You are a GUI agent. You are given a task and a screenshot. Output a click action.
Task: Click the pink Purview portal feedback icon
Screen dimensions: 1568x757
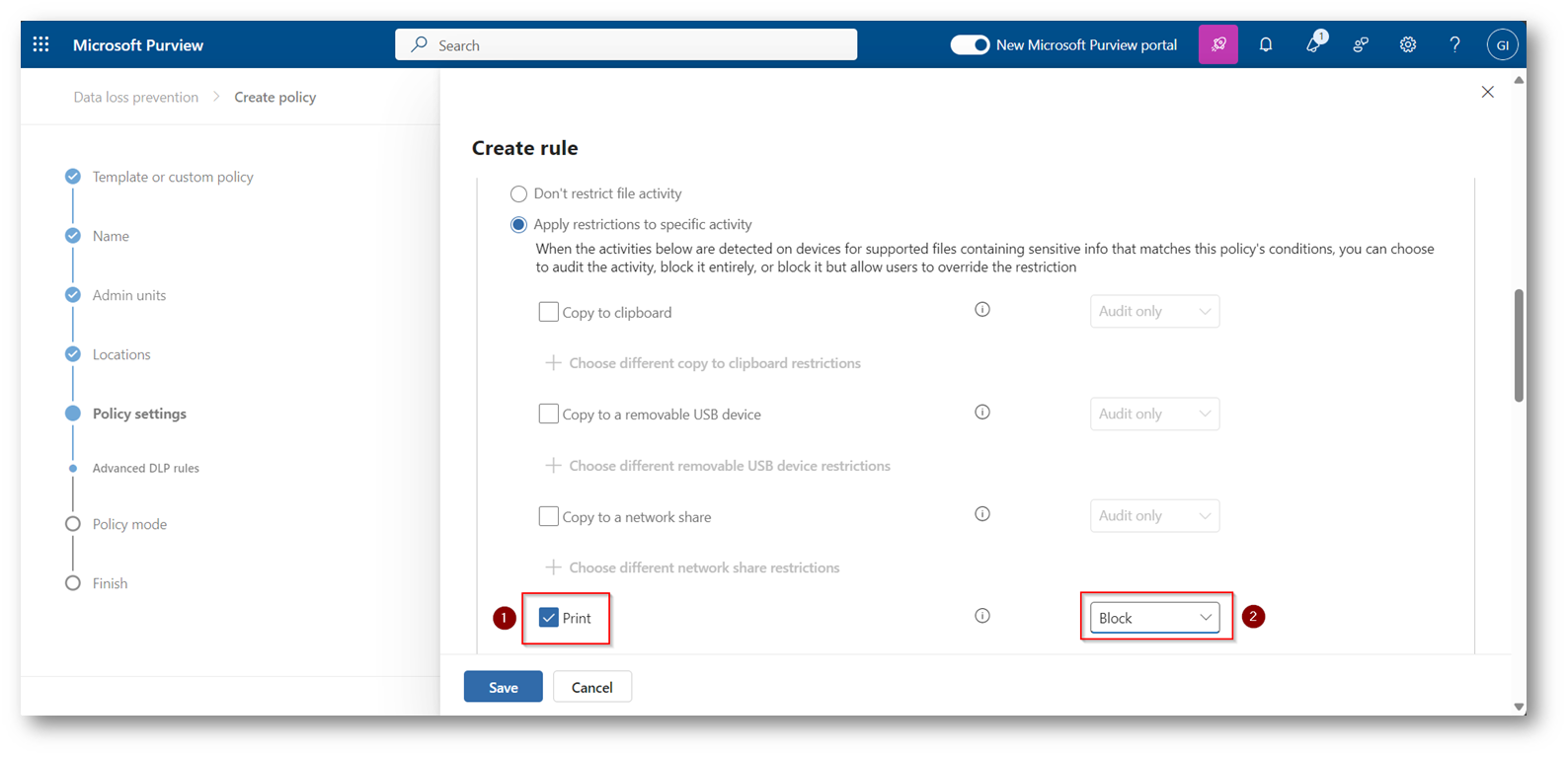(1217, 44)
